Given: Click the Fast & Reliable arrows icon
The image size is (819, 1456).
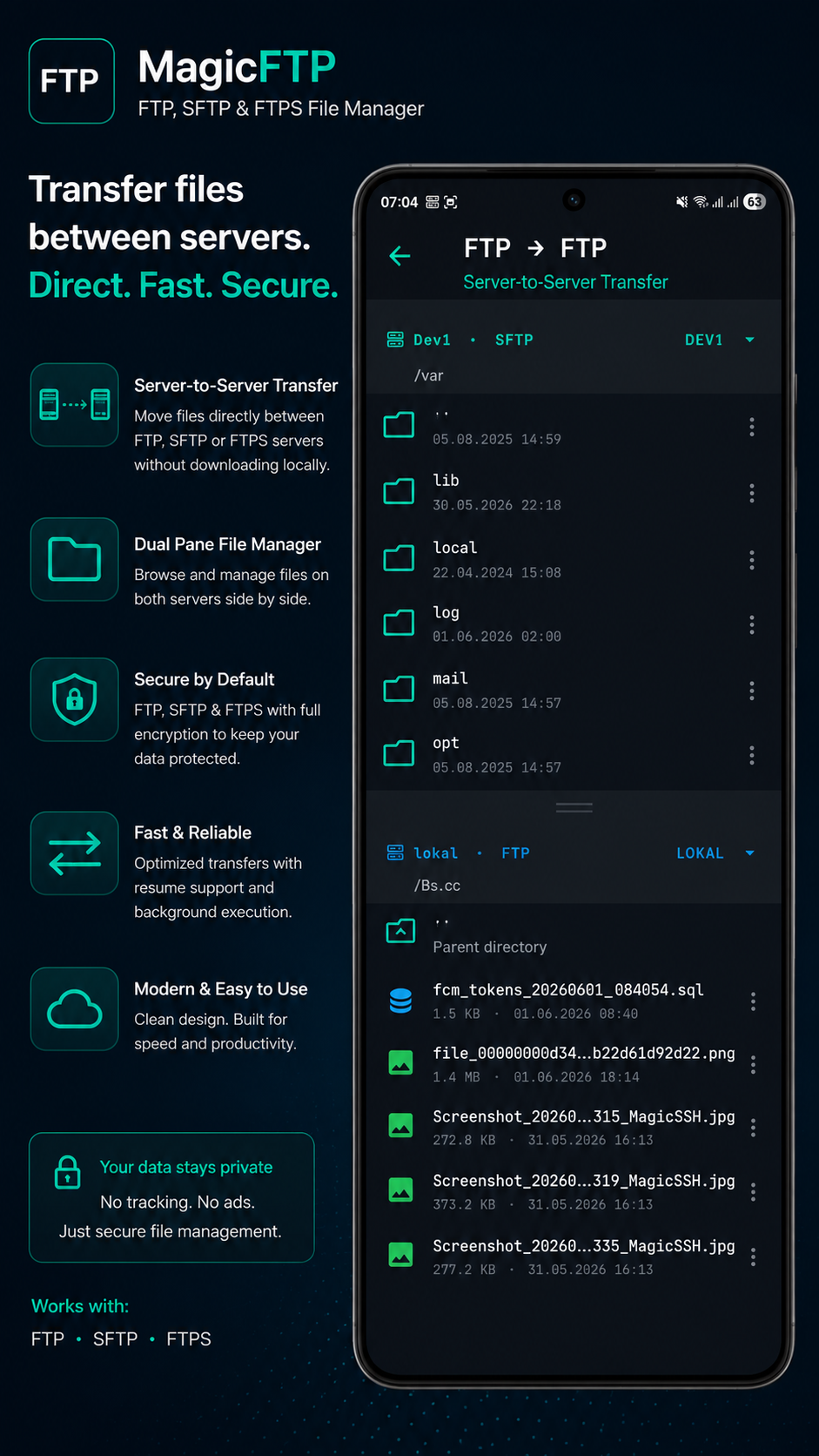Looking at the screenshot, I should pyautogui.click(x=75, y=853).
